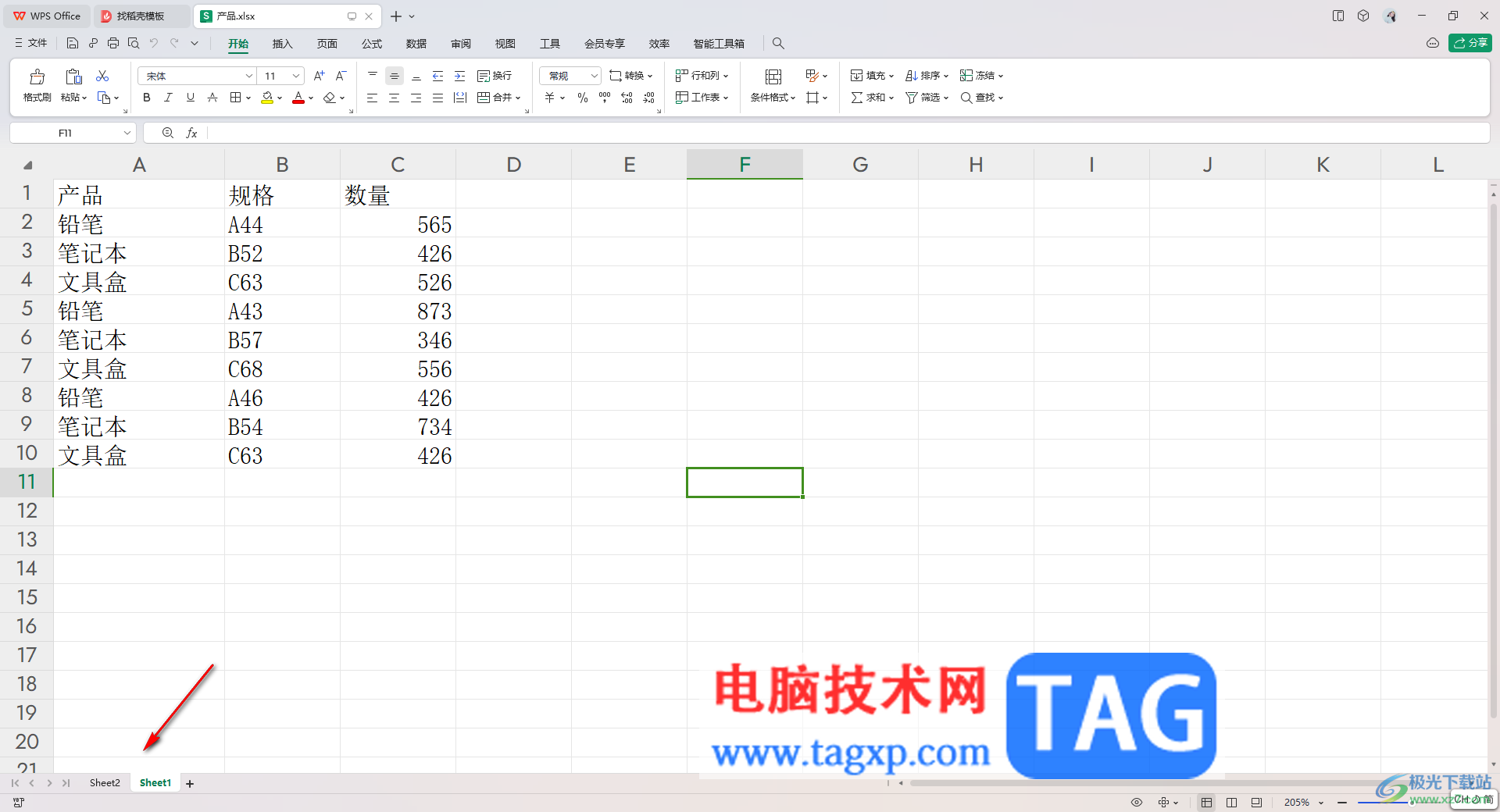Switch to page layout view icon
This screenshot has height=812, width=1500.
coord(1232,802)
